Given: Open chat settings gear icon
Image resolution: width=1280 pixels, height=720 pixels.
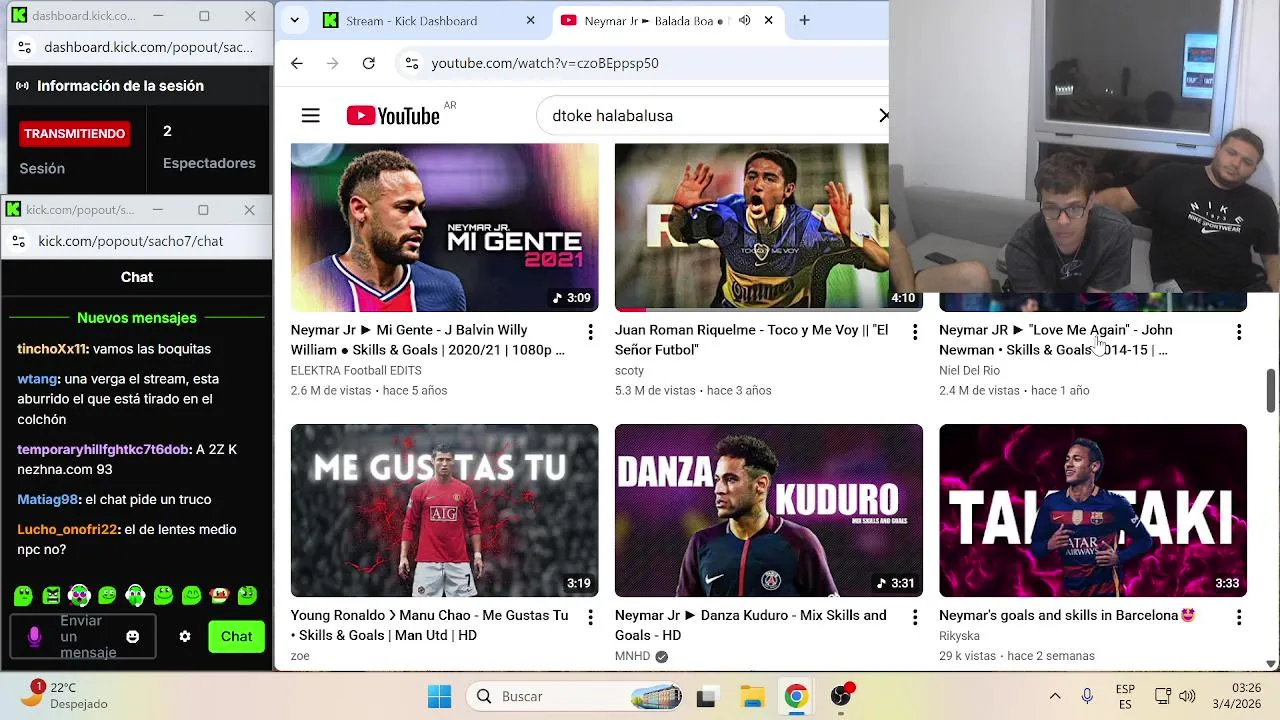Looking at the screenshot, I should tap(185, 637).
